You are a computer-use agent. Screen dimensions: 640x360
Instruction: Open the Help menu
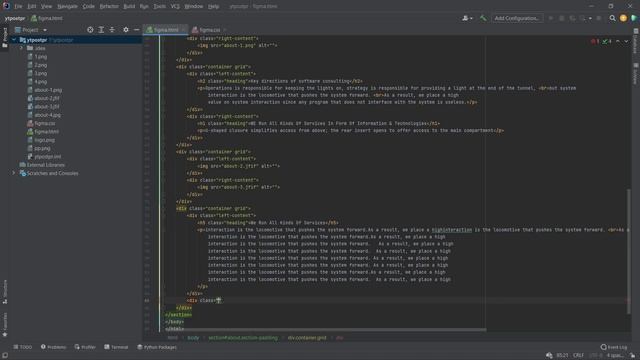click(213, 6)
